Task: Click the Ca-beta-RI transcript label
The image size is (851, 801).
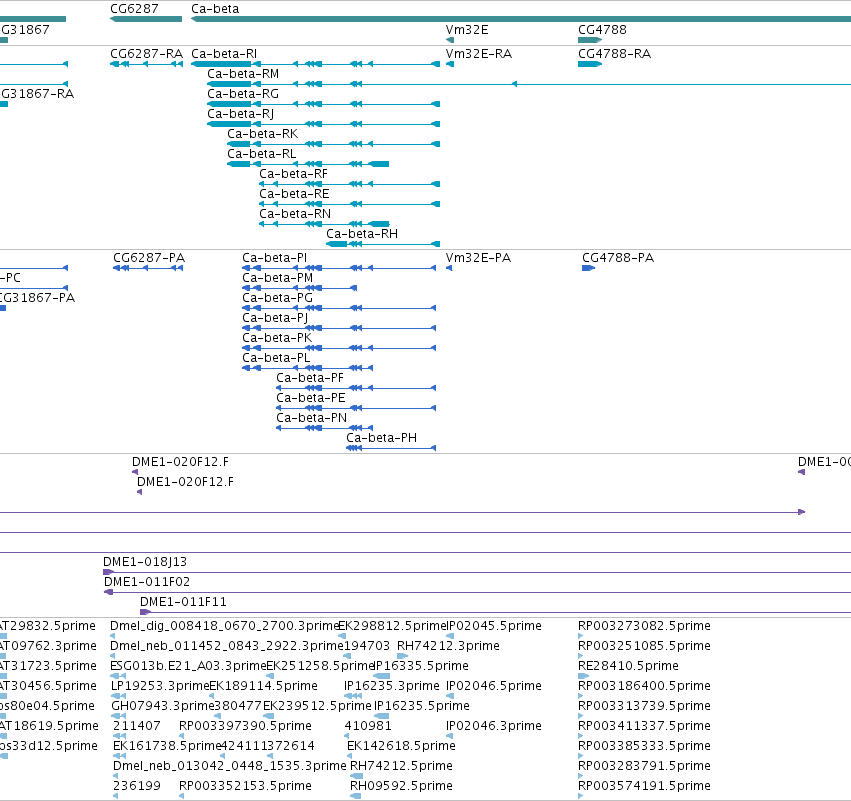Action: 224,54
